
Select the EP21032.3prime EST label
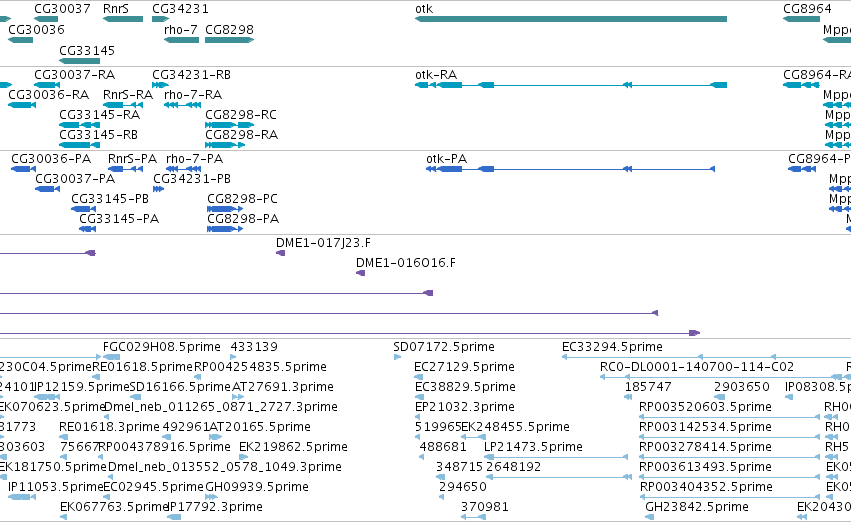pyautogui.click(x=465, y=408)
